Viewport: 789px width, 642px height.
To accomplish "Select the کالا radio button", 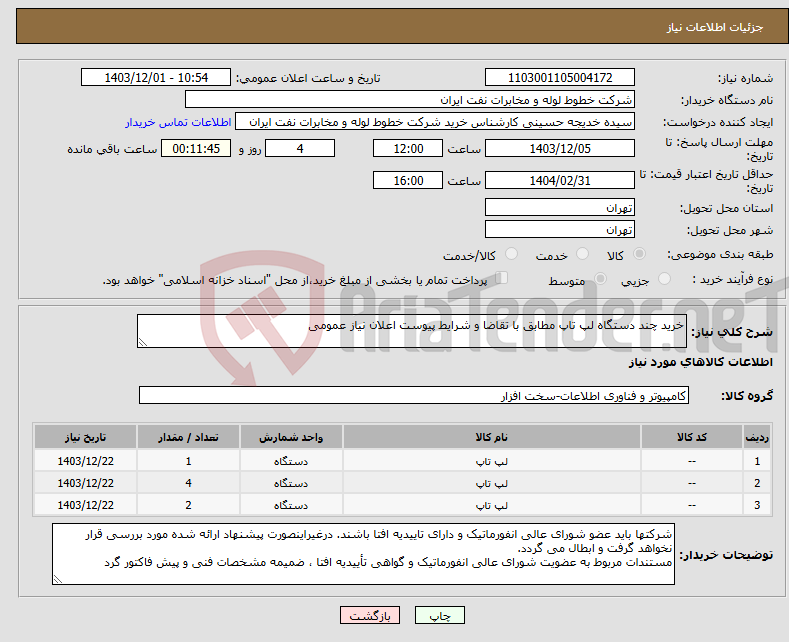I will (x=639, y=254).
